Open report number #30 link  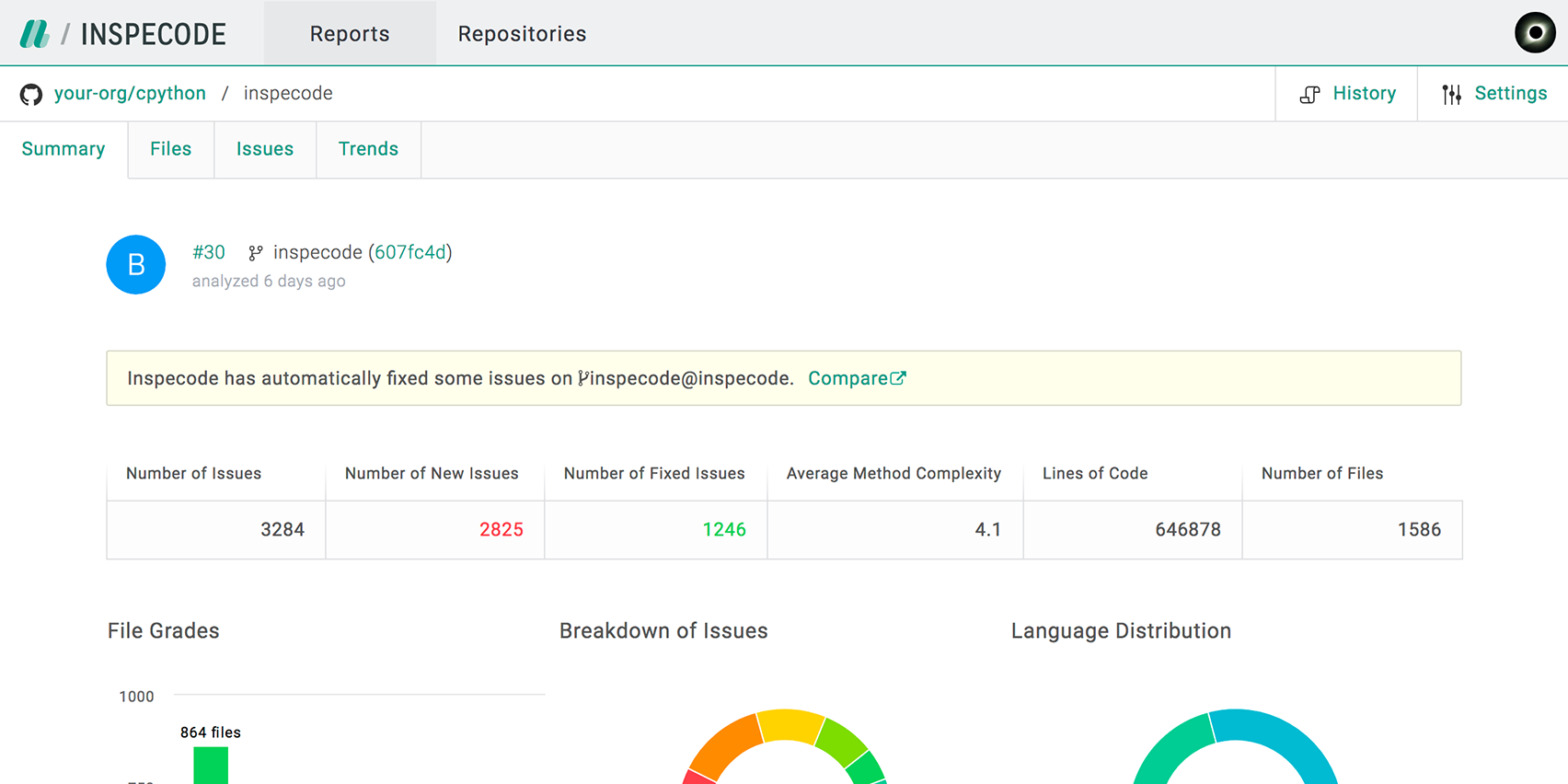pyautogui.click(x=209, y=253)
